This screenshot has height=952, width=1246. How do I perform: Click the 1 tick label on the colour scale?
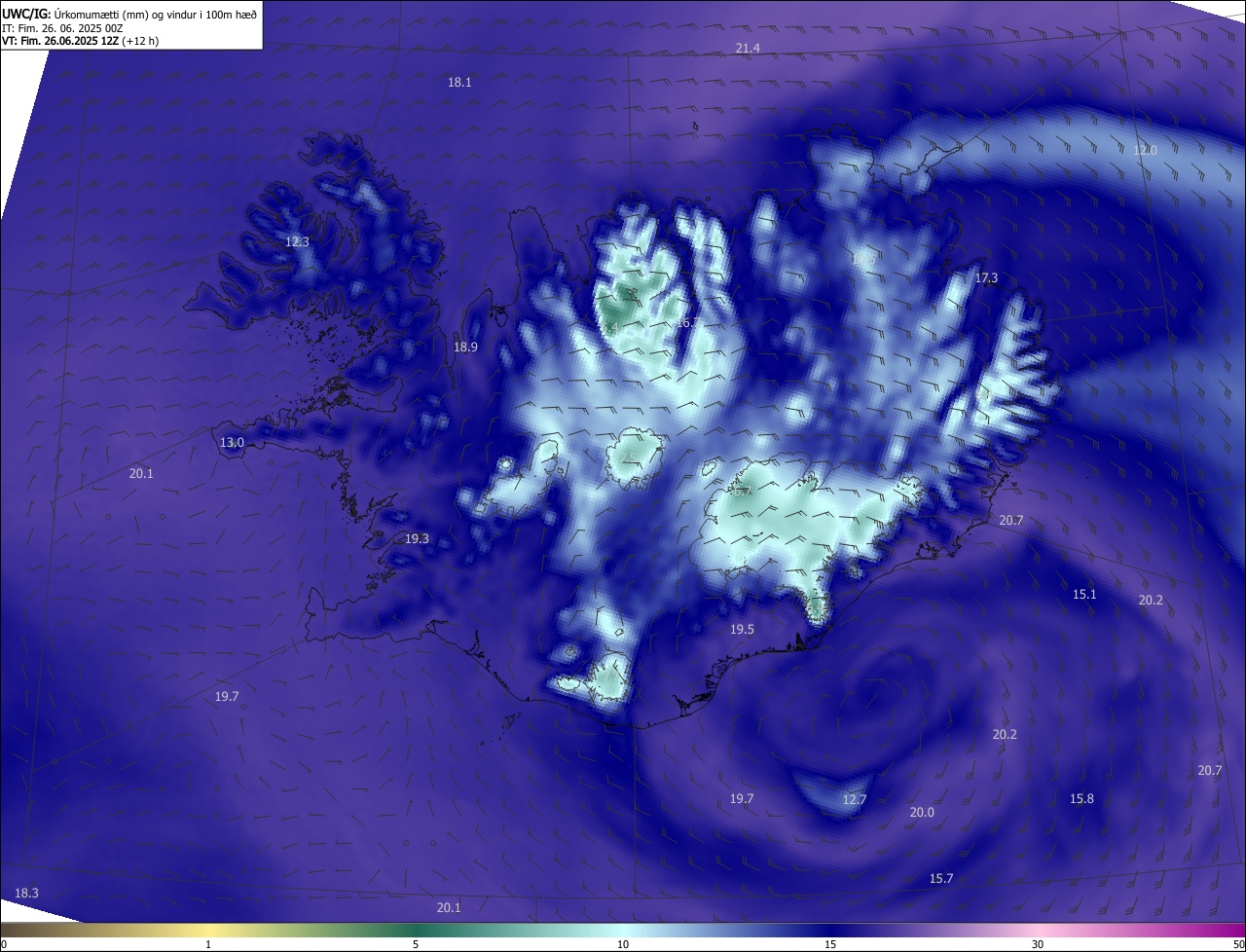(208, 944)
